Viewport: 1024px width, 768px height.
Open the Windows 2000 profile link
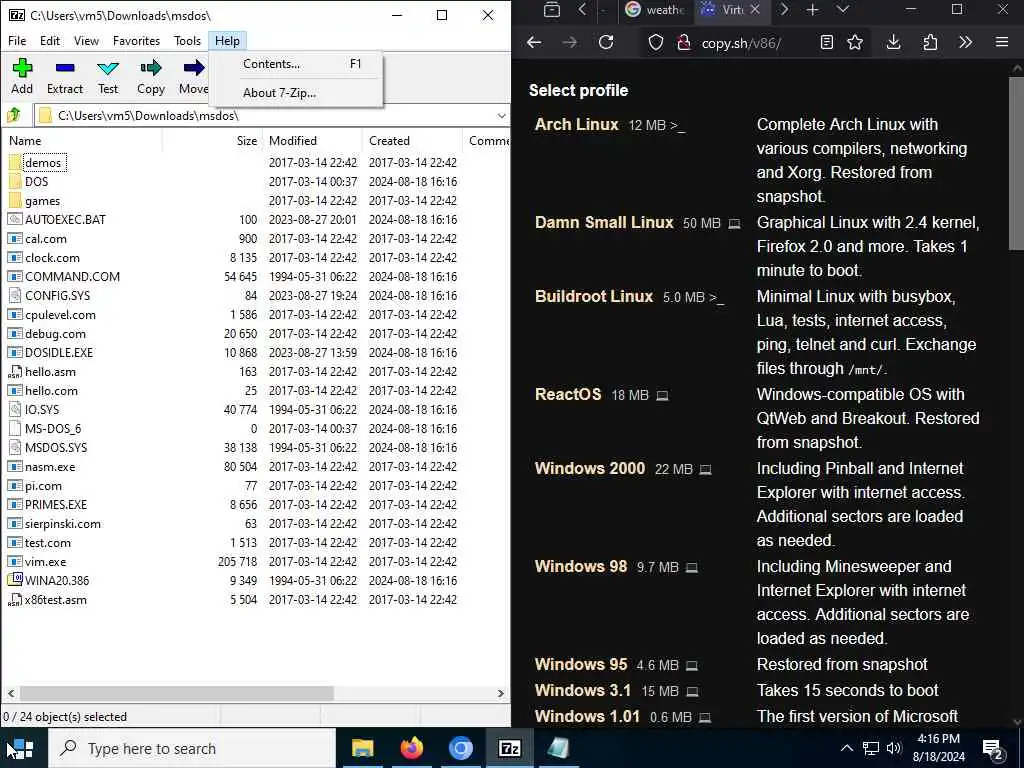[x=589, y=468]
